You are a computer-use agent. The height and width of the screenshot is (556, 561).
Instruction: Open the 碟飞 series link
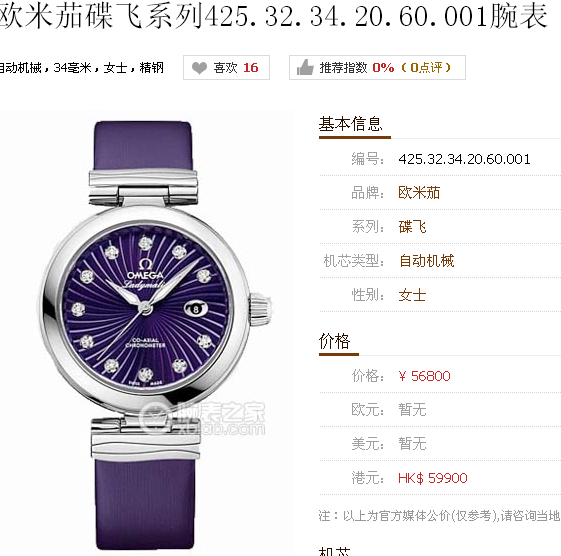tap(412, 227)
